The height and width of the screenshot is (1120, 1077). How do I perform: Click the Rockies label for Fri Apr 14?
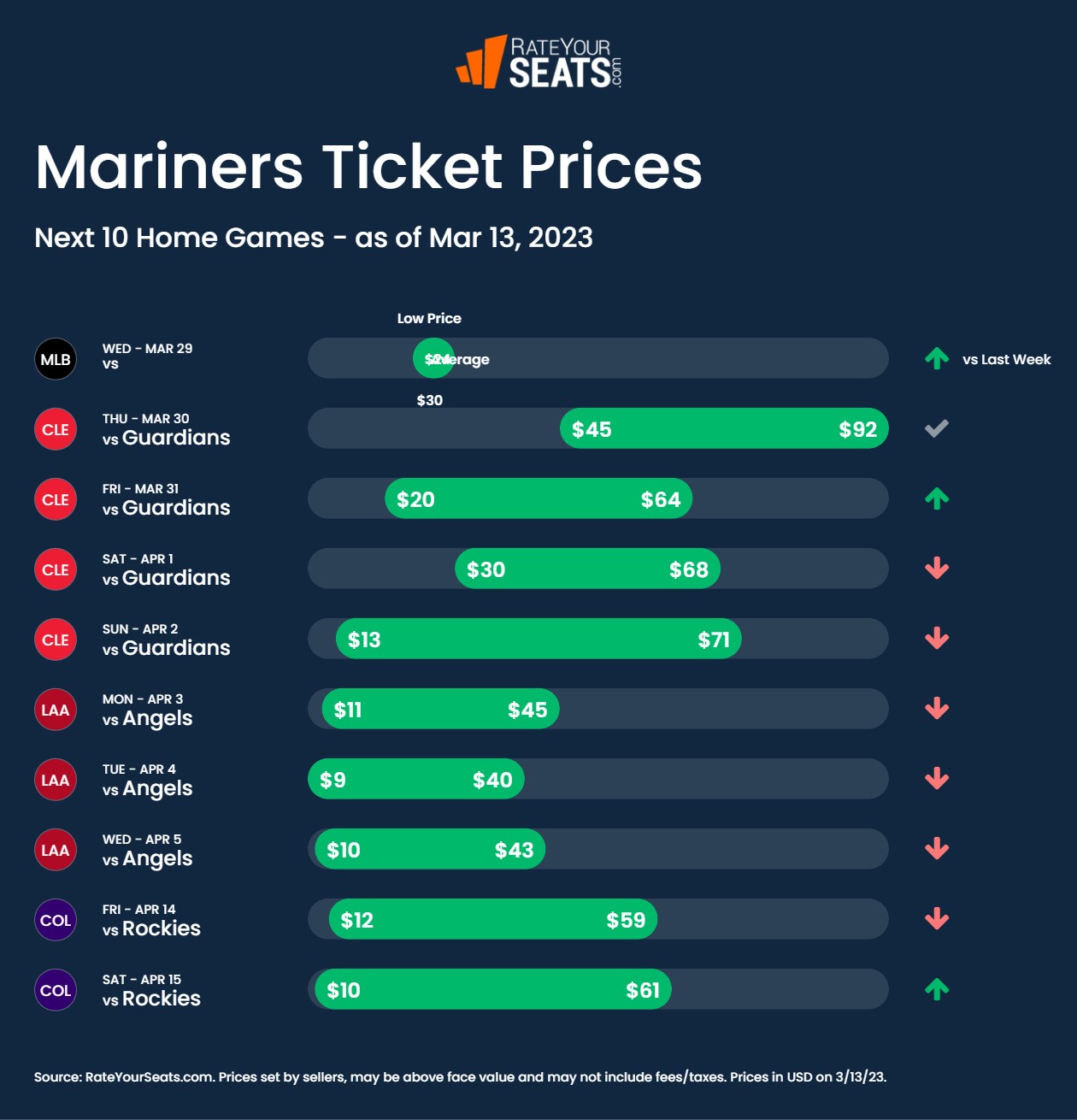point(162,928)
